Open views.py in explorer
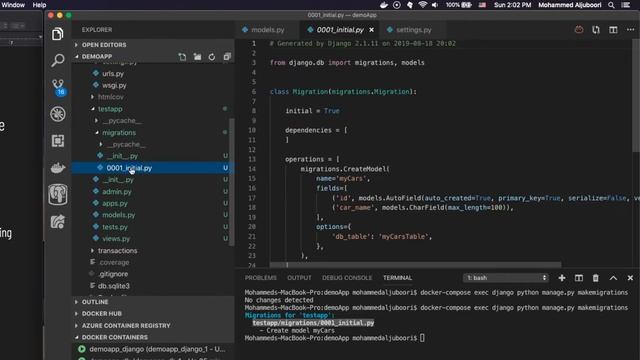 116,239
